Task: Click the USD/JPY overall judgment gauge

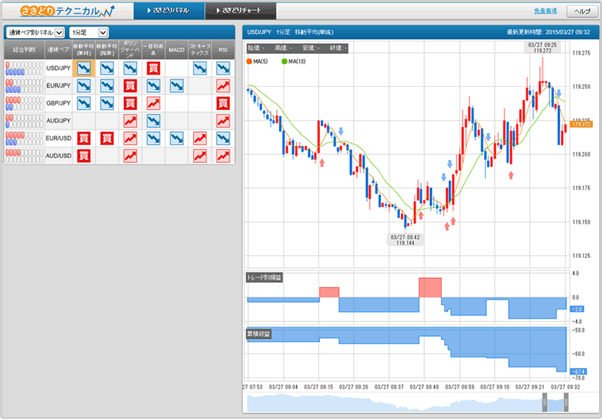Action: tap(24, 68)
